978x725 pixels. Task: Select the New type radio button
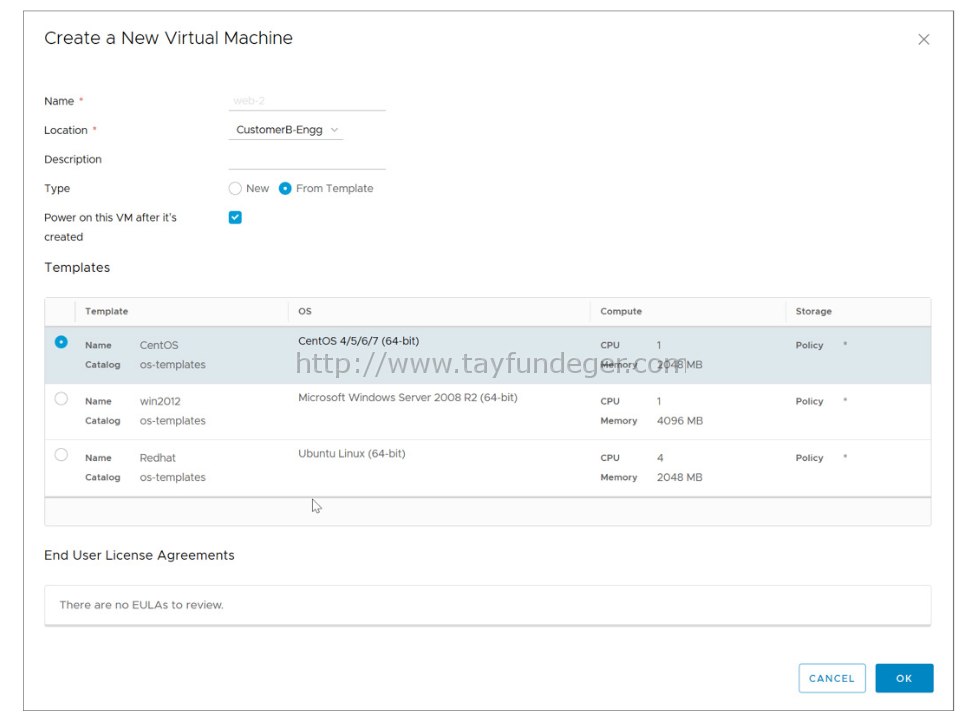pos(235,188)
